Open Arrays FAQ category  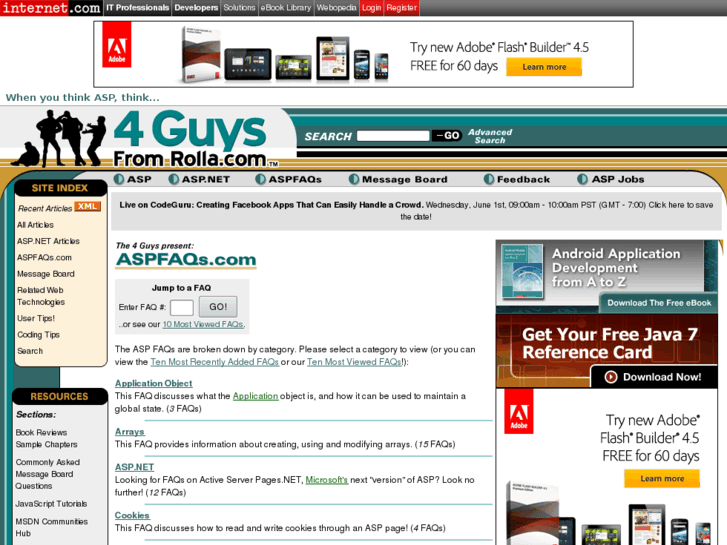[129, 431]
